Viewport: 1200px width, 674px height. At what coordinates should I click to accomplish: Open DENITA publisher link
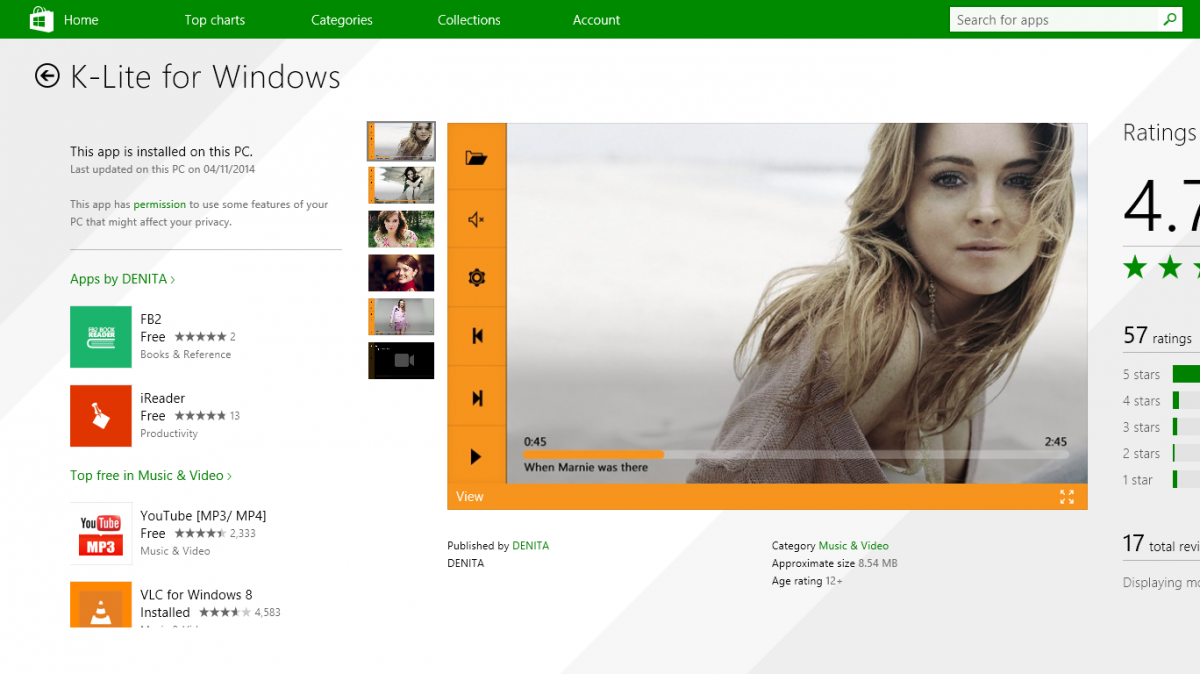coord(530,546)
